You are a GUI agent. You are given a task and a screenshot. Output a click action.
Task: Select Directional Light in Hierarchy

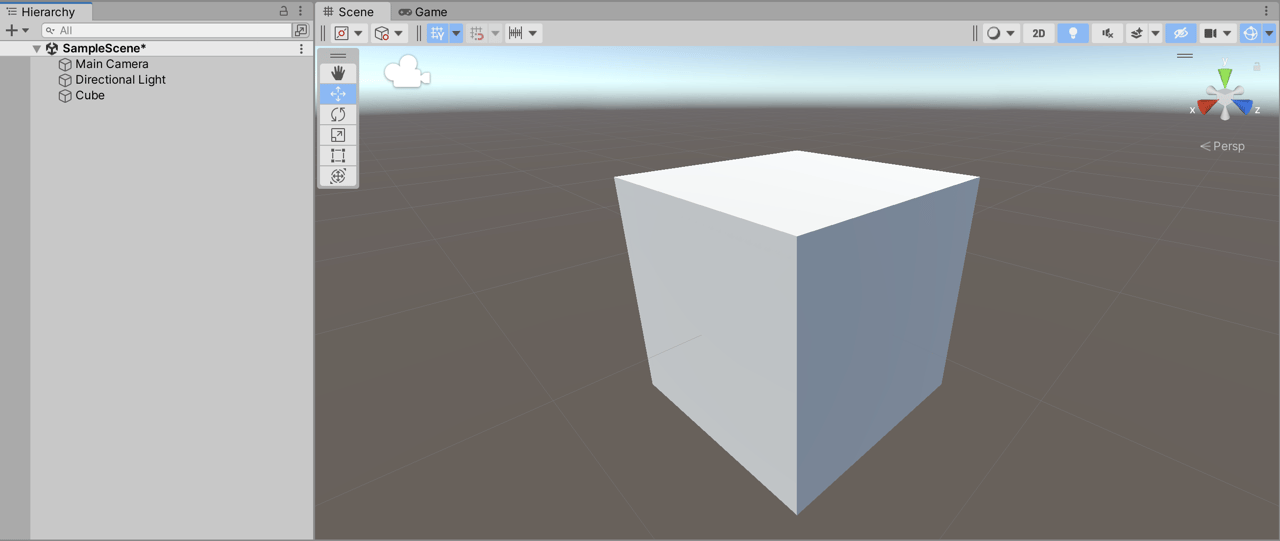click(121, 80)
